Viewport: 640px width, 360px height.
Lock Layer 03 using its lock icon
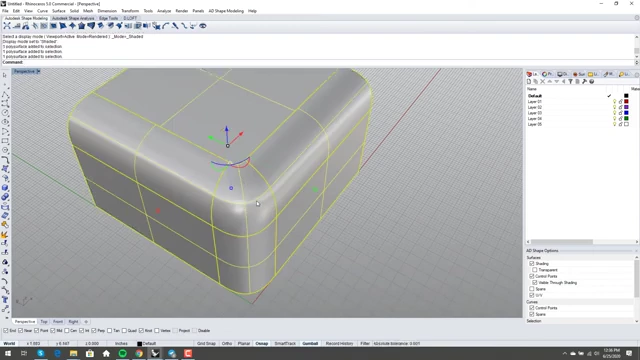click(x=620, y=113)
